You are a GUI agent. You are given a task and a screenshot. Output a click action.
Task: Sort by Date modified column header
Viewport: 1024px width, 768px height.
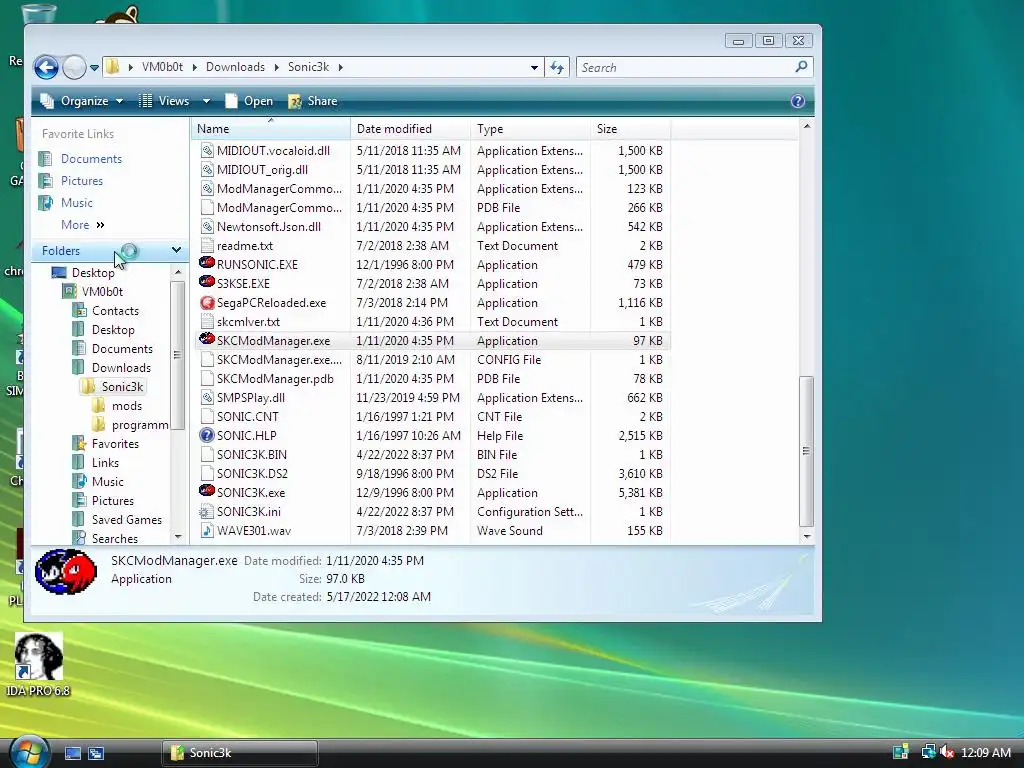coord(410,129)
